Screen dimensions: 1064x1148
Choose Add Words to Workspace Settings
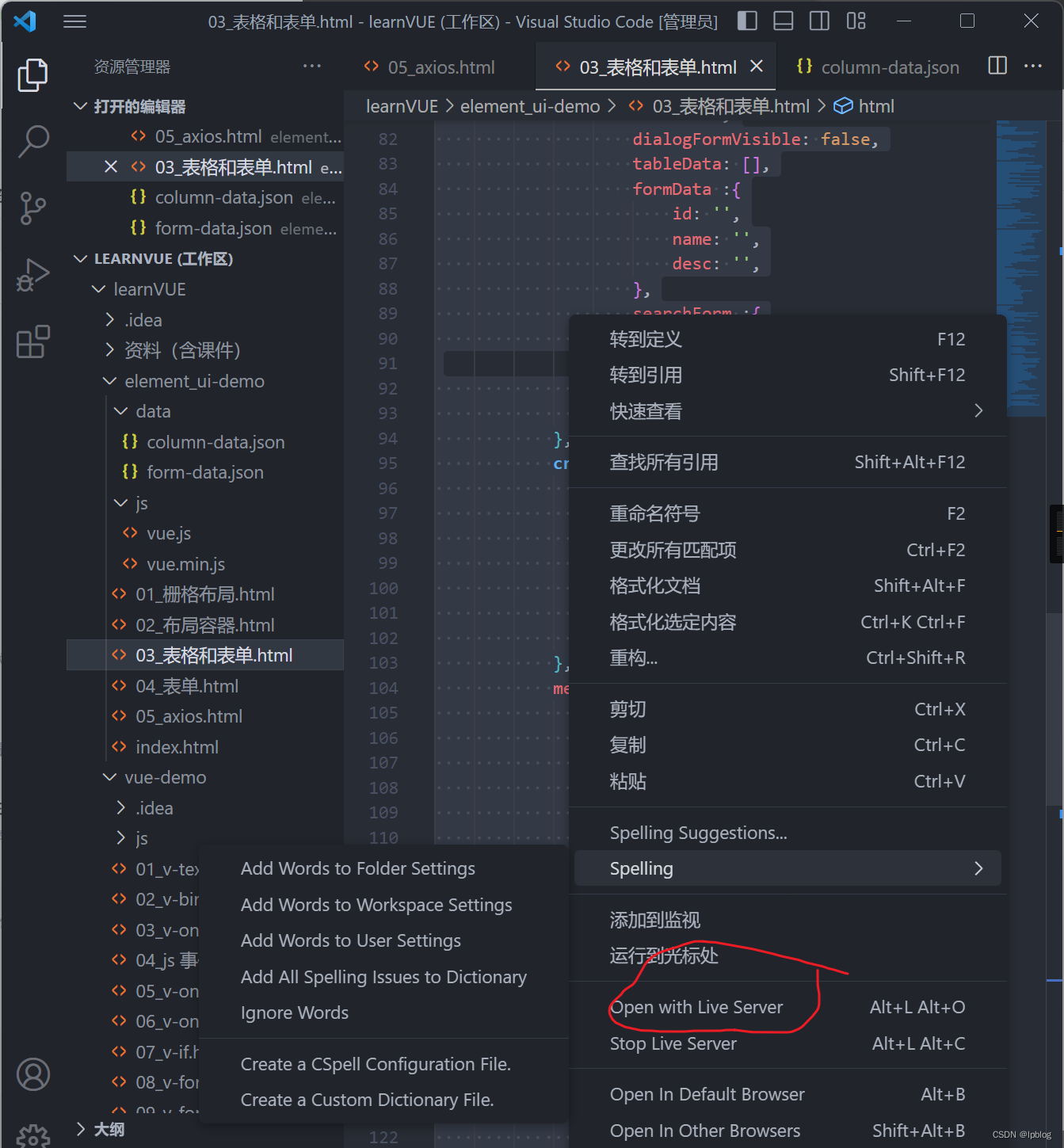coord(384,905)
